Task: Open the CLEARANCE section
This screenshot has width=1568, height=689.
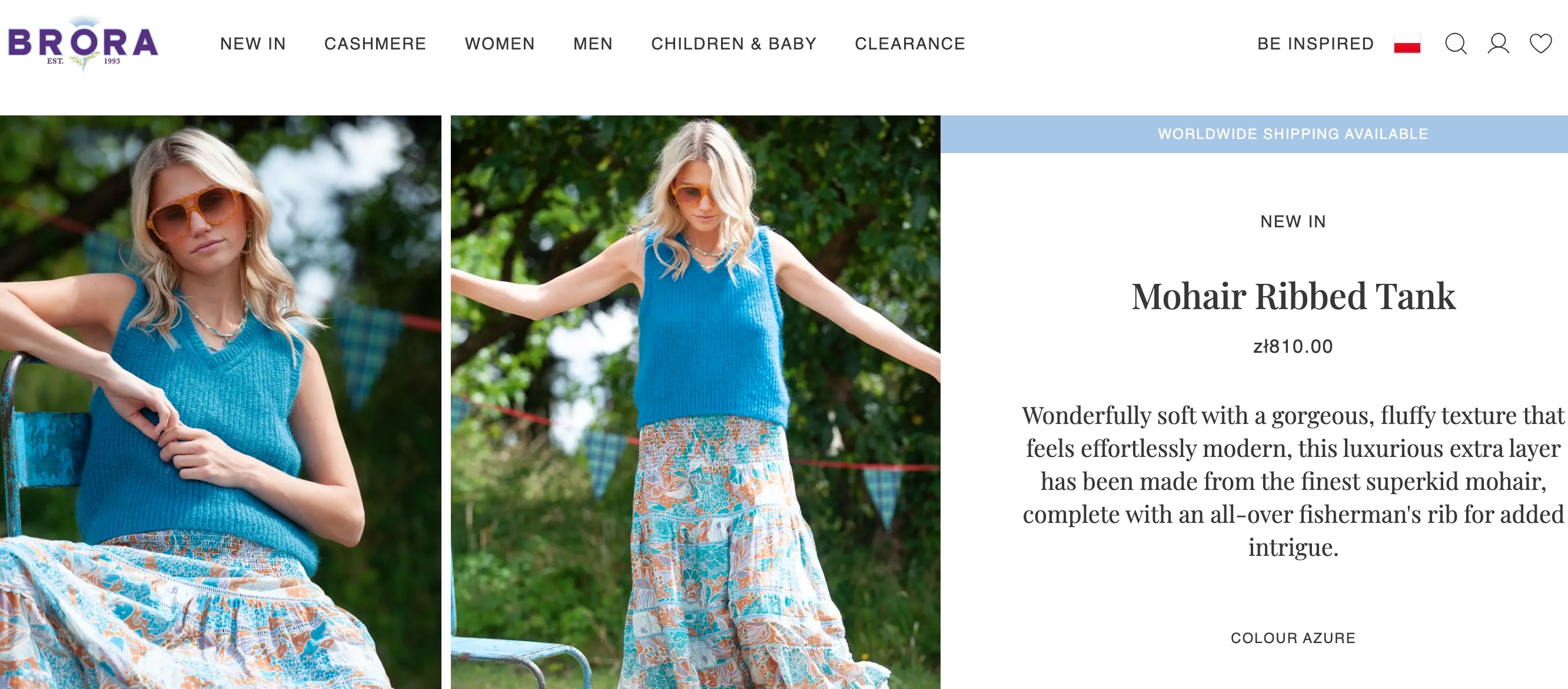Action: 910,44
